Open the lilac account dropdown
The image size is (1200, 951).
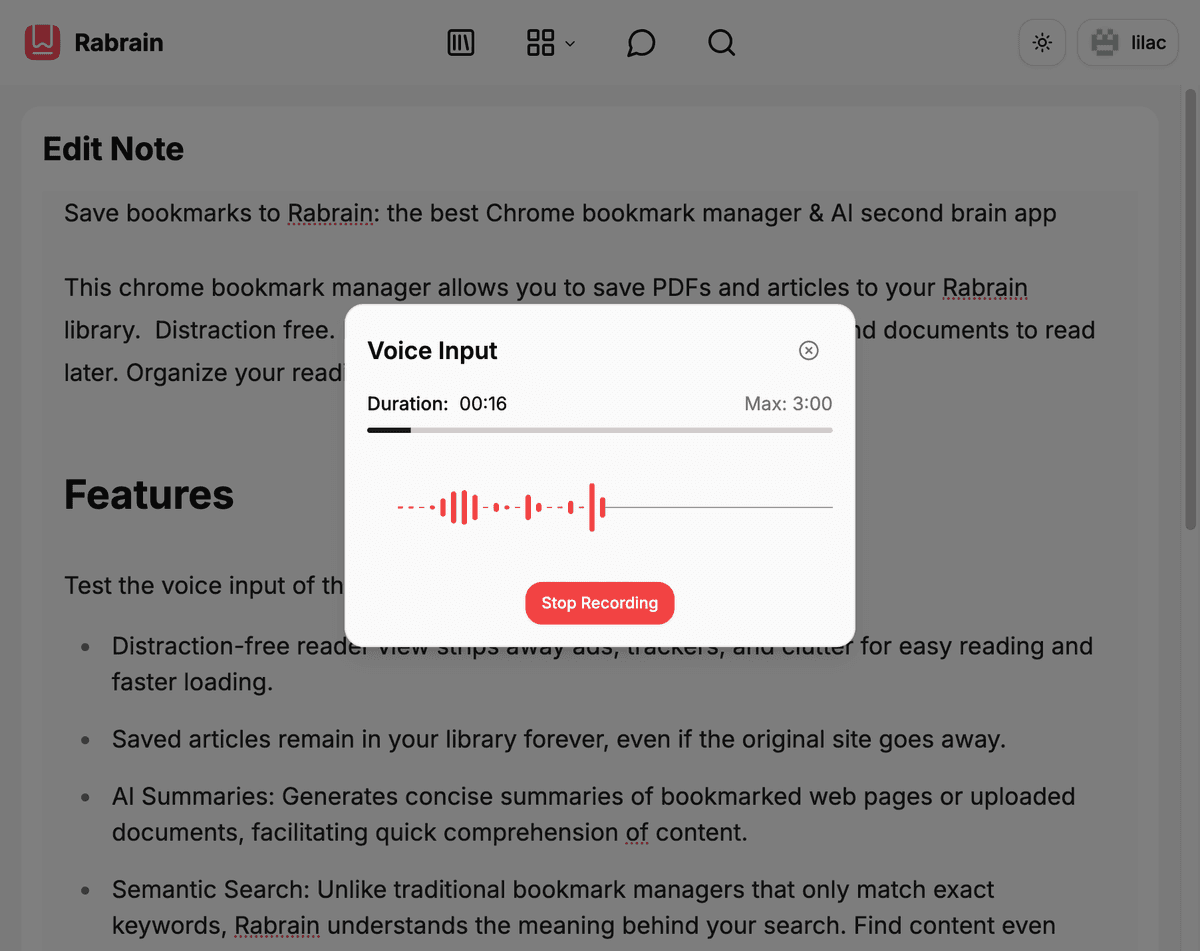pyautogui.click(x=1127, y=42)
